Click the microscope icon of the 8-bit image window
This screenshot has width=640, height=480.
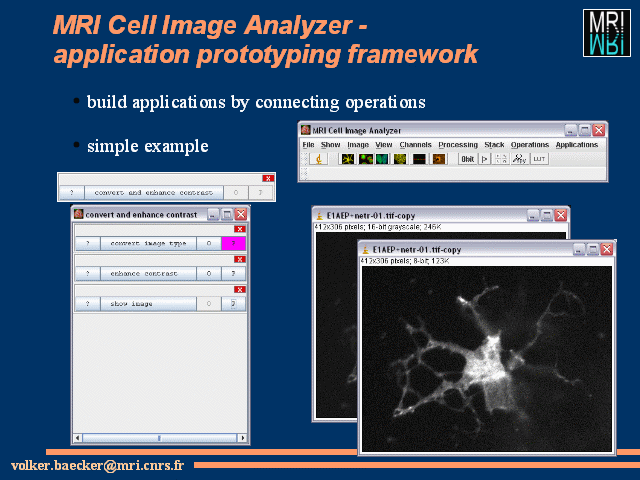point(366,249)
